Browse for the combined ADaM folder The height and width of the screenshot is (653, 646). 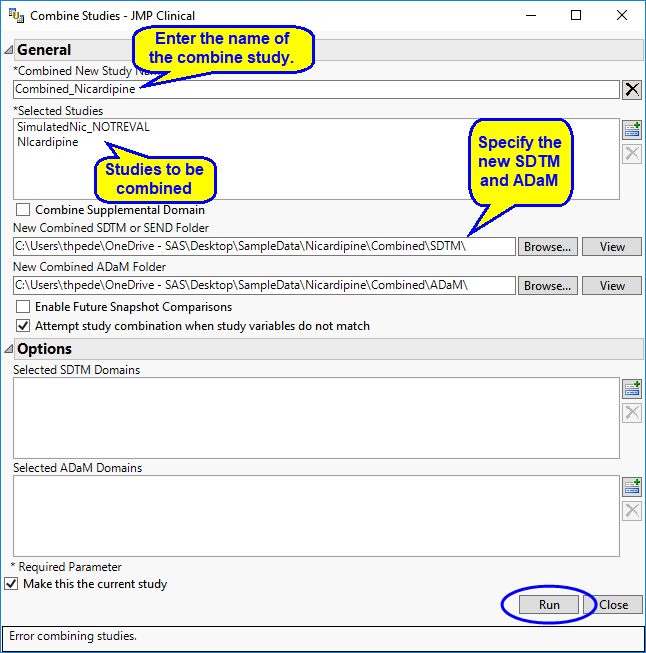point(548,286)
